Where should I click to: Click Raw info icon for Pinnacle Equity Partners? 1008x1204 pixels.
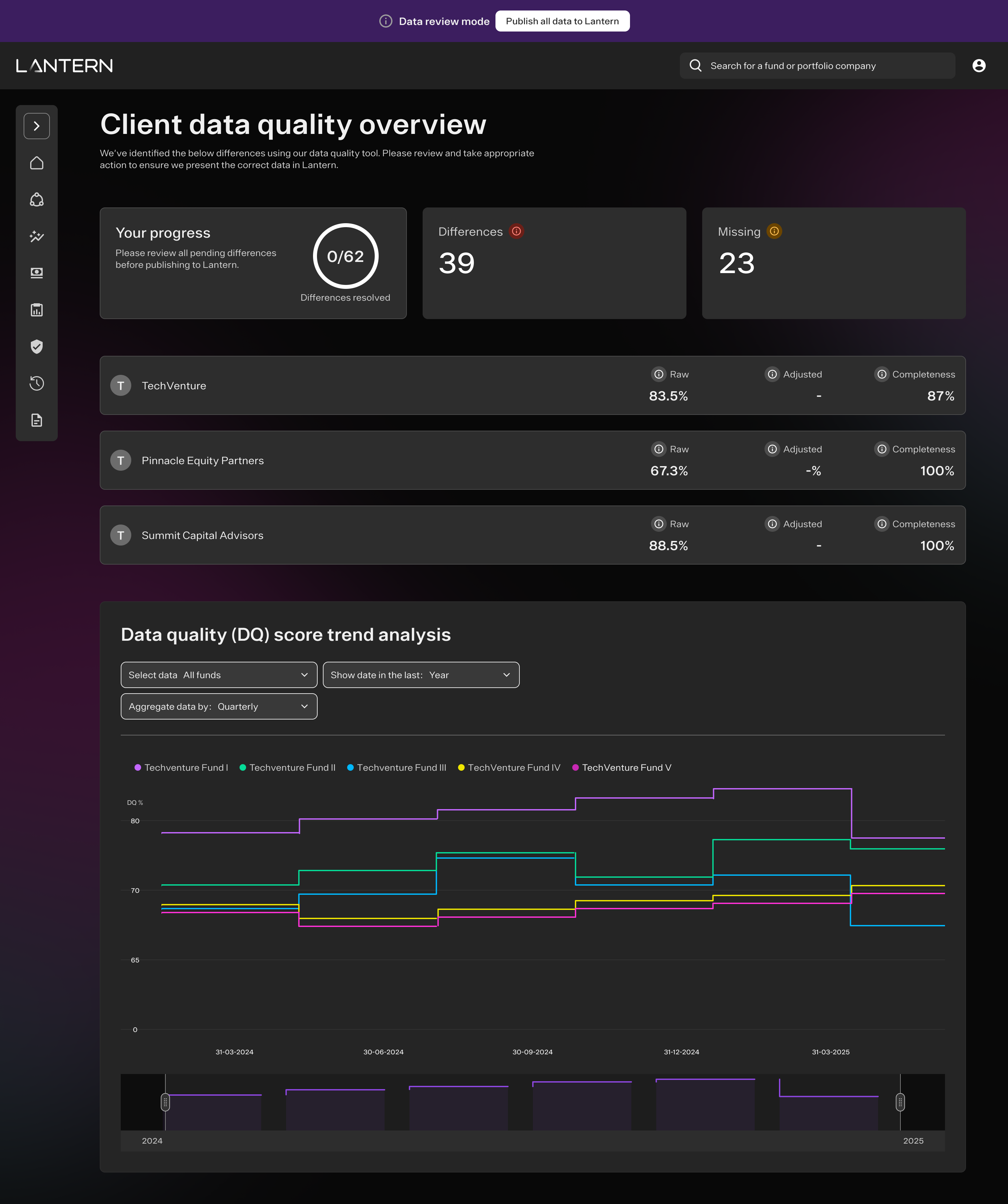coord(659,449)
